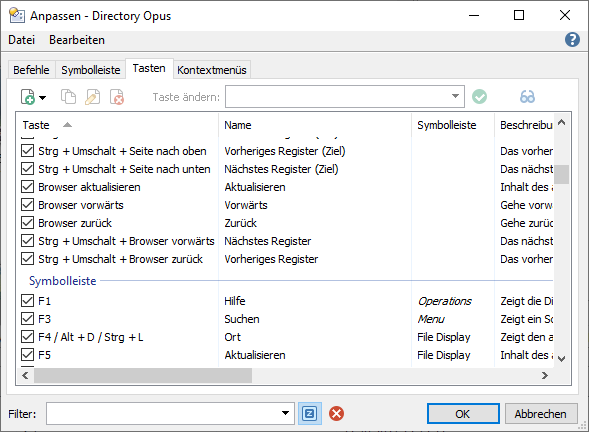The image size is (589, 432).
Task: Click the OK button
Action: [463, 414]
